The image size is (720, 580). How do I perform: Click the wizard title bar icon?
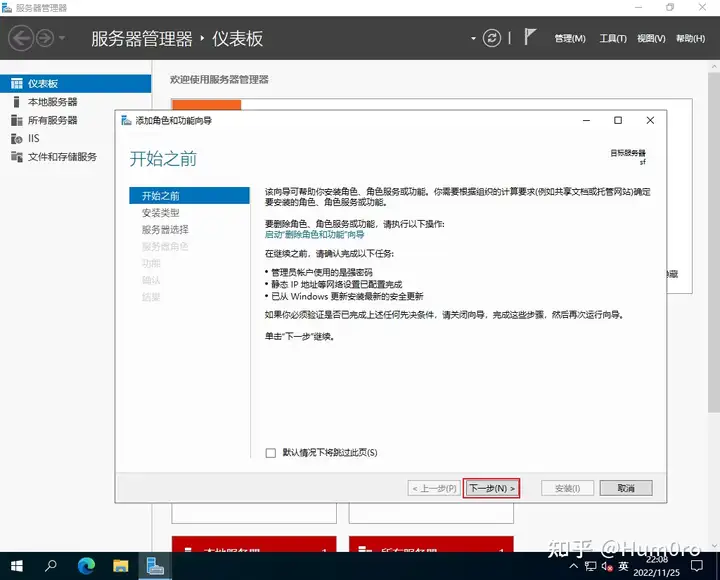[x=126, y=120]
